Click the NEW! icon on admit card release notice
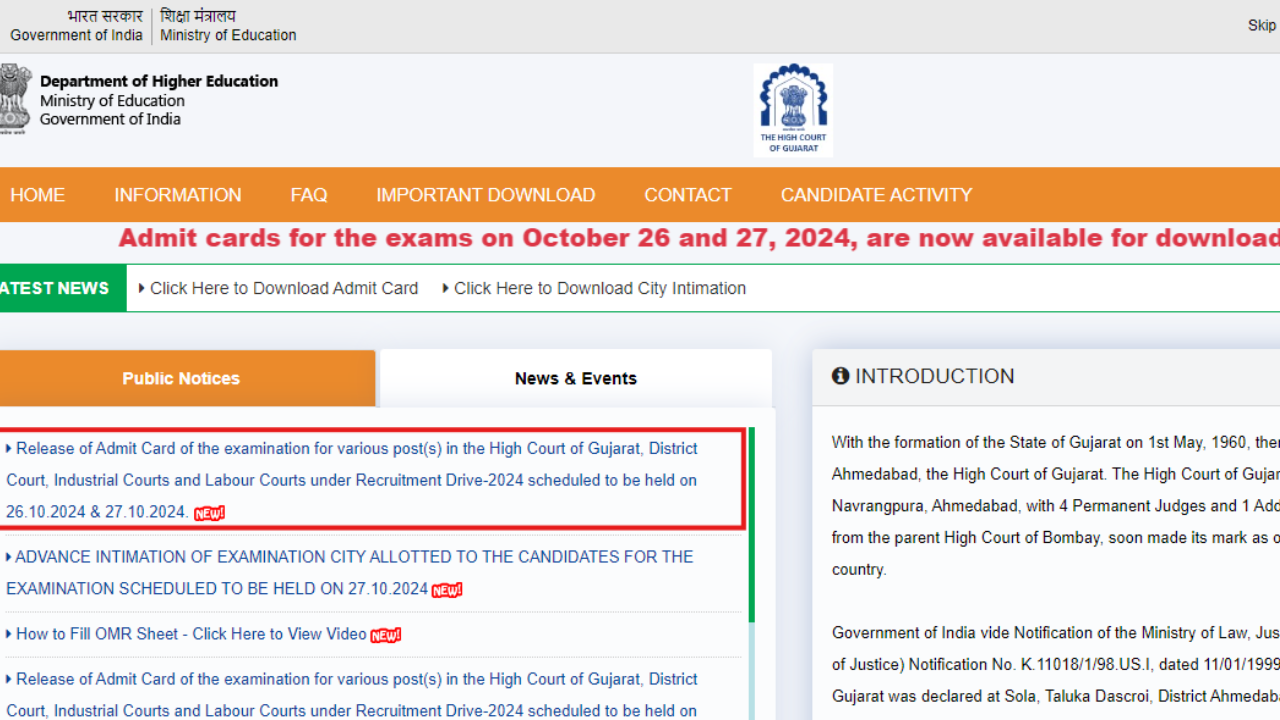1280x720 pixels. pyautogui.click(x=208, y=513)
